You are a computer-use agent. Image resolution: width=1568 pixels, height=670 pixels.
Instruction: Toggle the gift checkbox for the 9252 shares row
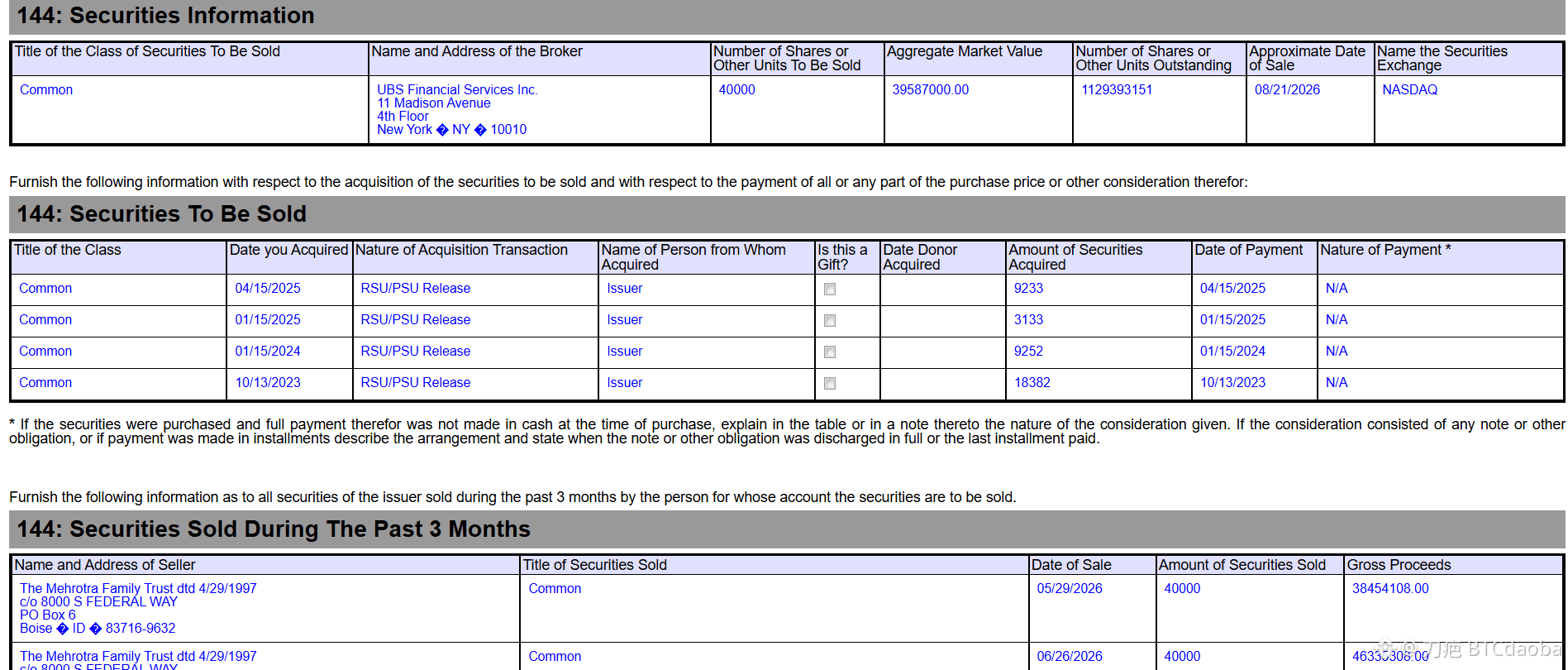[830, 352]
